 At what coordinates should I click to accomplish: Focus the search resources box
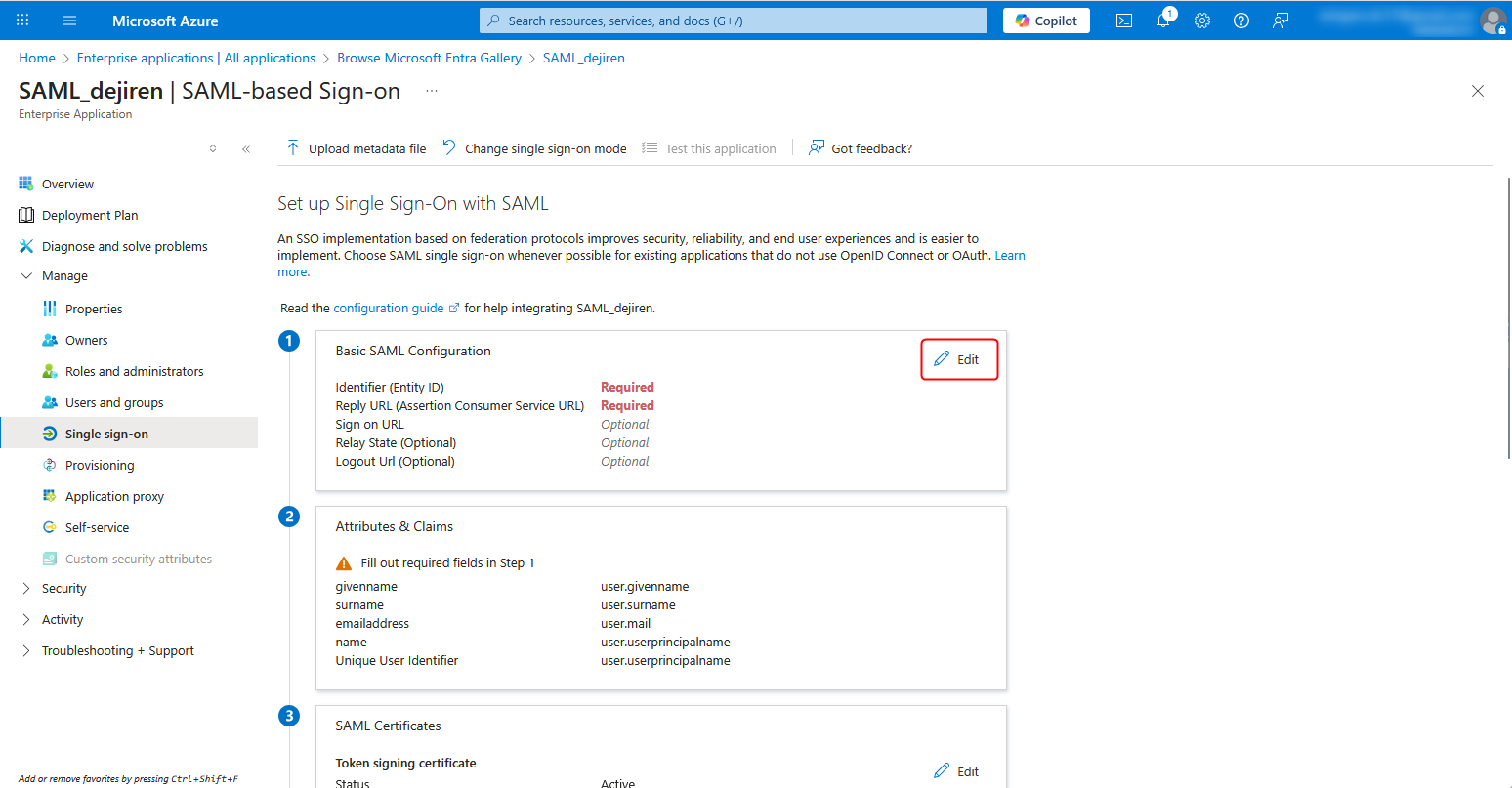click(x=734, y=21)
